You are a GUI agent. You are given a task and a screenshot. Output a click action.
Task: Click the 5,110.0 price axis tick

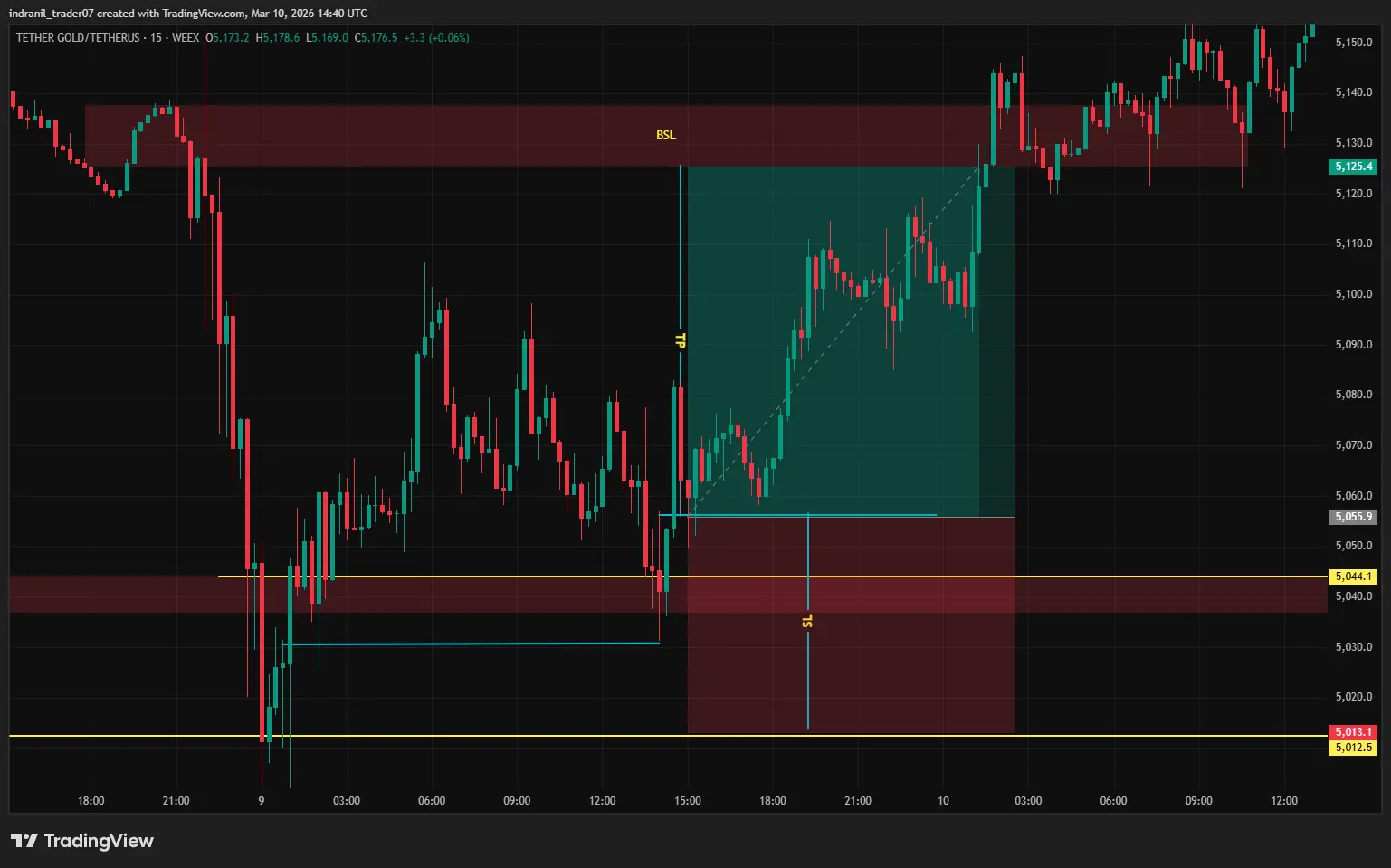pyautogui.click(x=1354, y=243)
